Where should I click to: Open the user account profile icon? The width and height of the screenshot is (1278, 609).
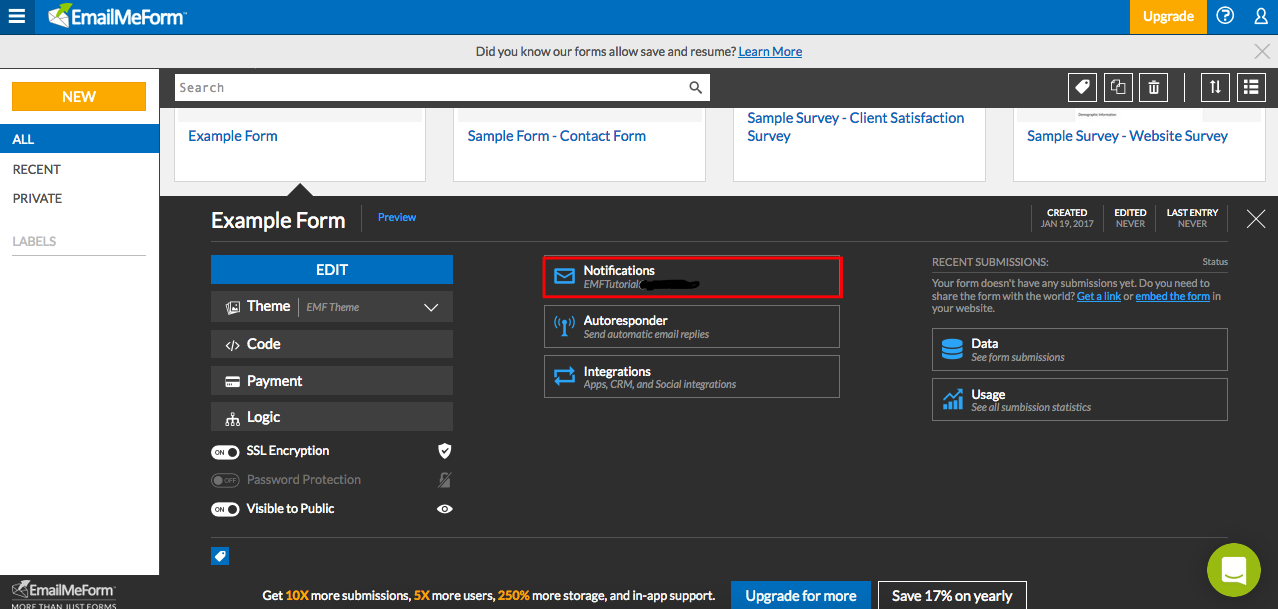tap(1260, 16)
